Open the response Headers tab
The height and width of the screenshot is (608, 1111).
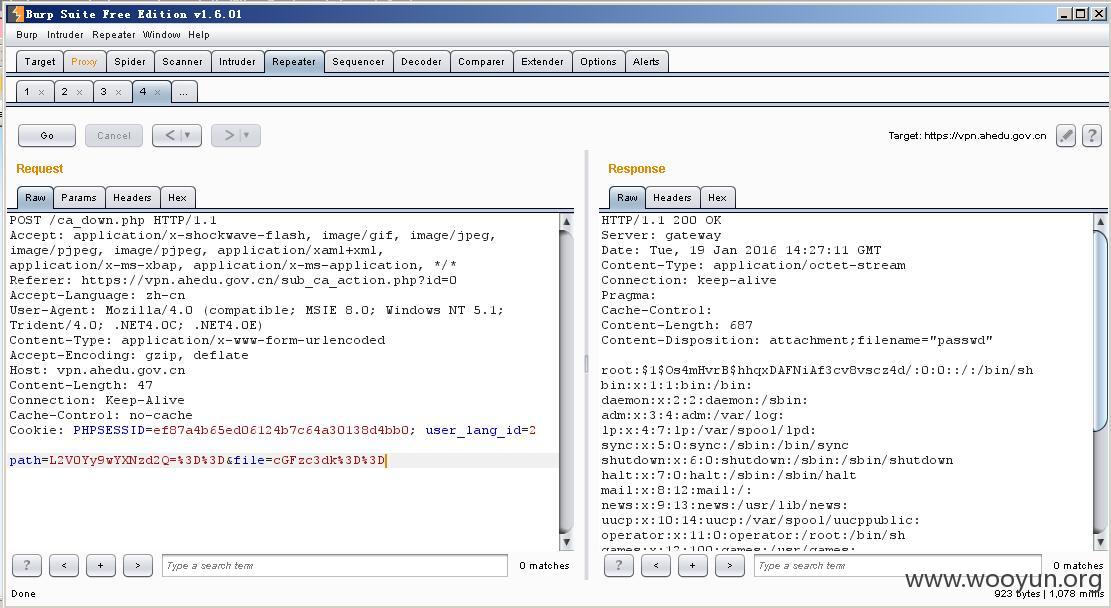[x=672, y=198]
